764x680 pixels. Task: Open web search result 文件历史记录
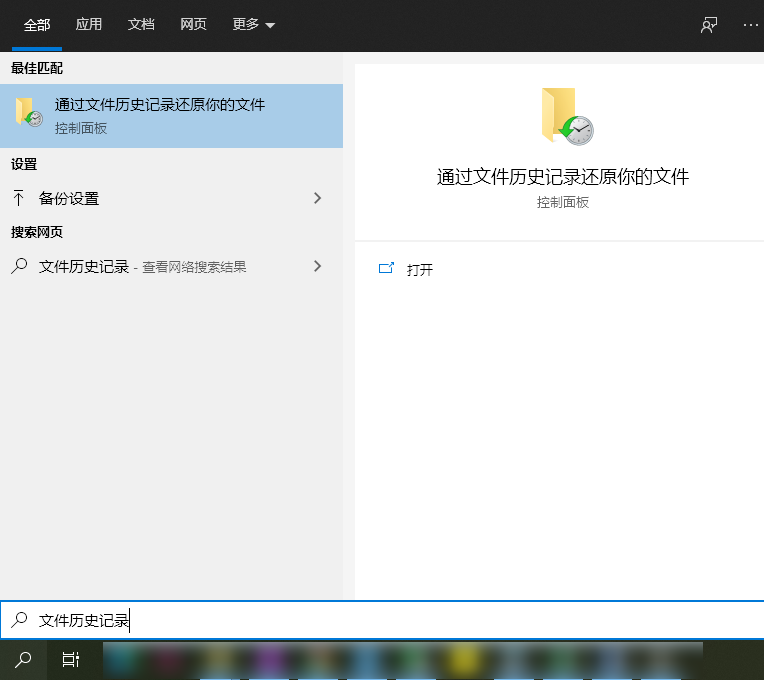pyautogui.click(x=172, y=266)
